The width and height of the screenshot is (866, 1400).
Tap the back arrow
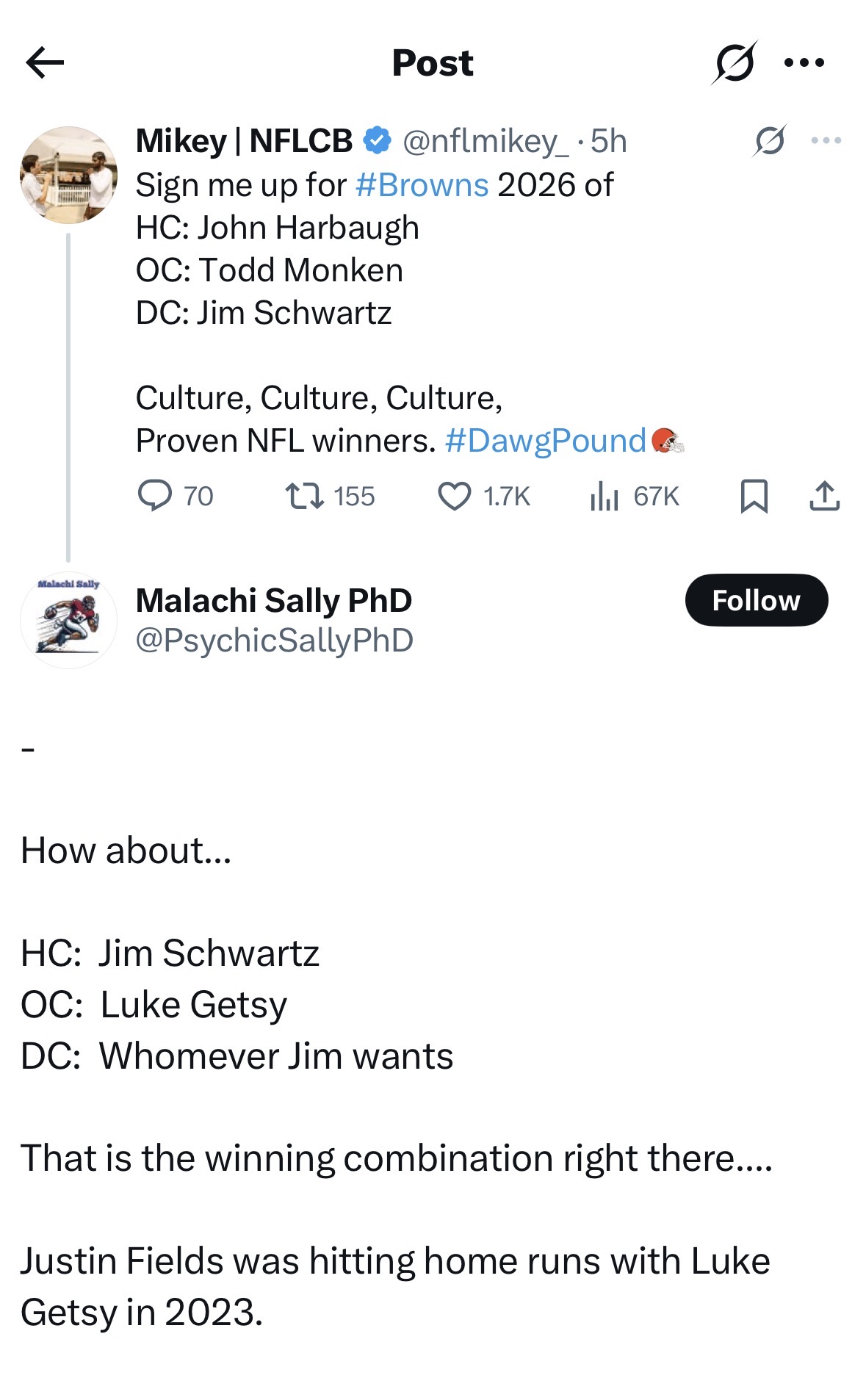click(x=45, y=62)
